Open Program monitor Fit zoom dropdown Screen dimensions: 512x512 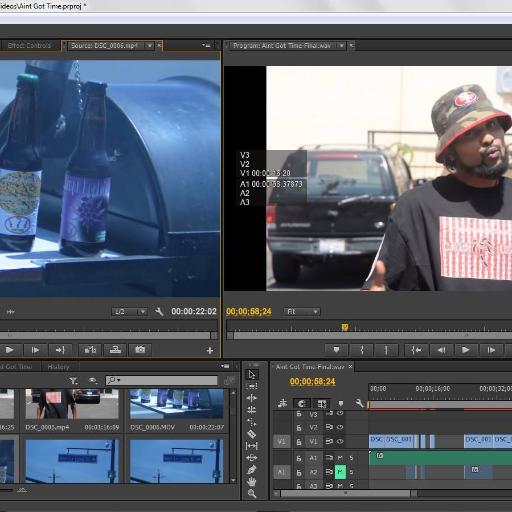pos(301,312)
